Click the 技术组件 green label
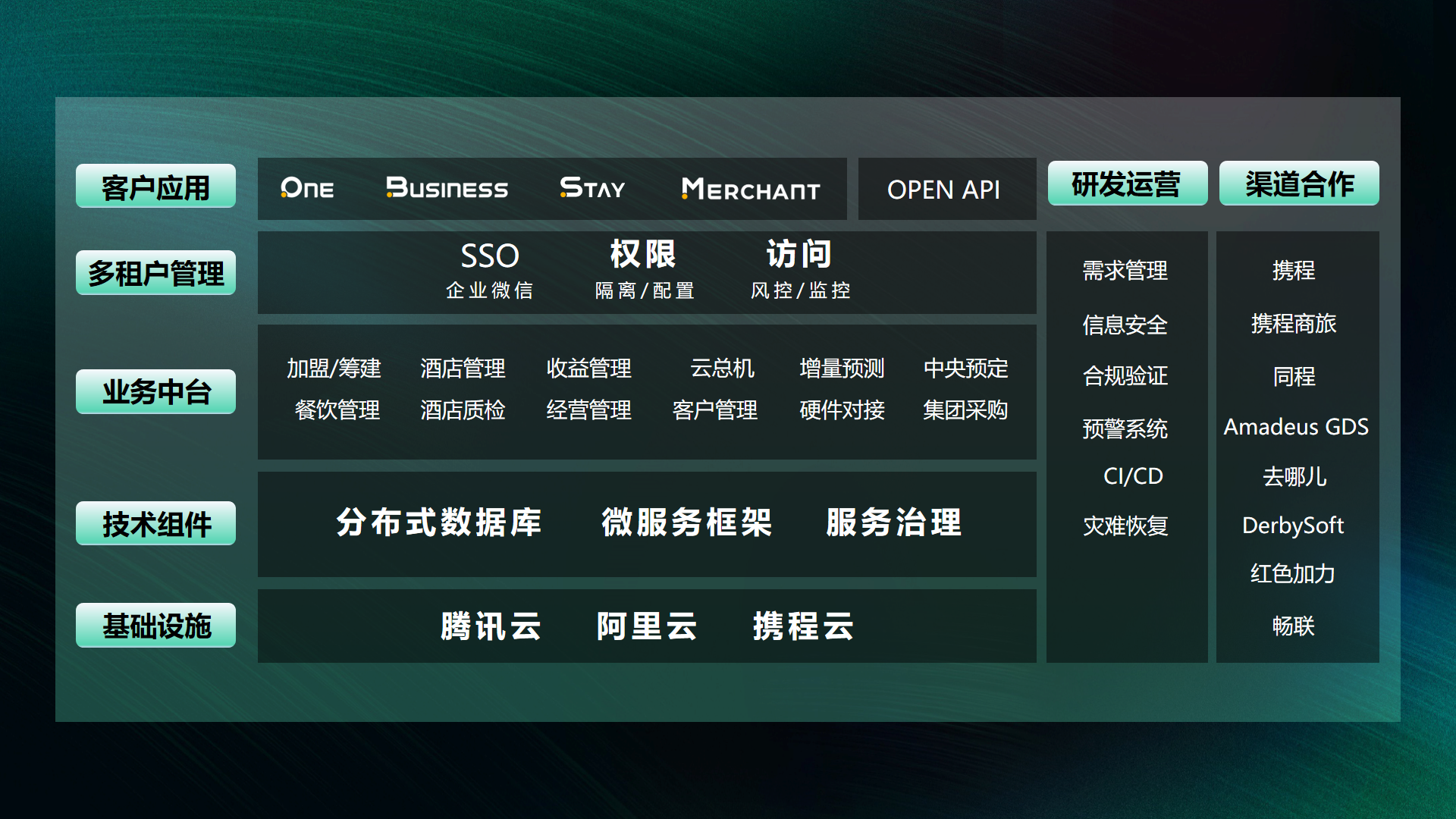Image resolution: width=1456 pixels, height=819 pixels. click(x=155, y=524)
